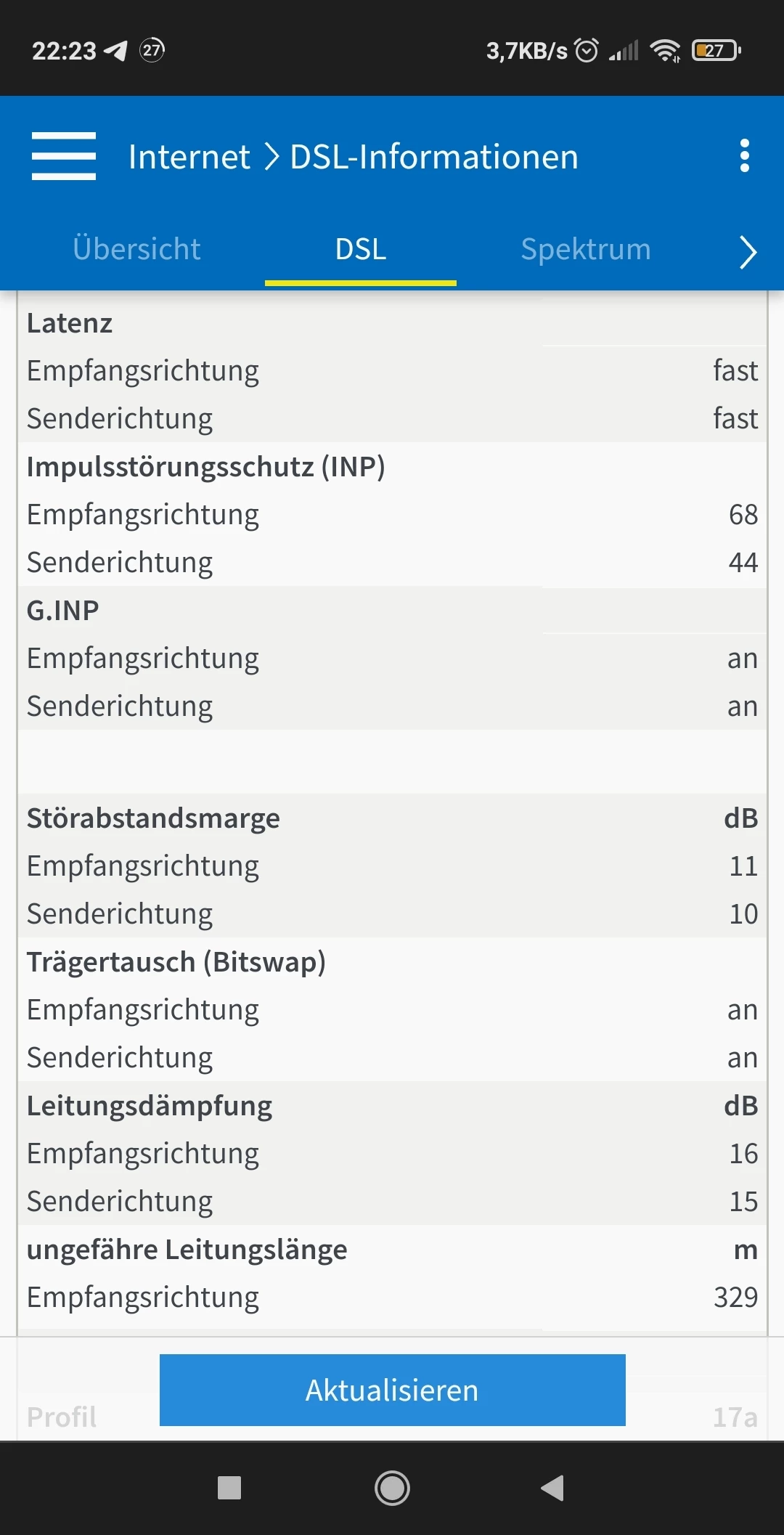The width and height of the screenshot is (784, 1535).
Task: Tap the ungefähre Leitungslänge value 329
Action: pos(735,1298)
